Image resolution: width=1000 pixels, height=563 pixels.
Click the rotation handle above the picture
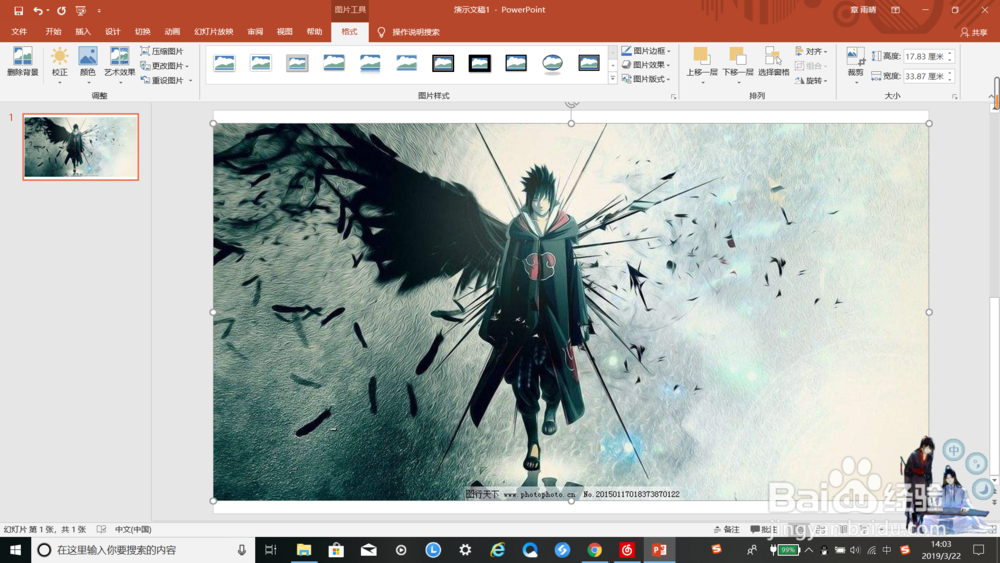tap(571, 103)
